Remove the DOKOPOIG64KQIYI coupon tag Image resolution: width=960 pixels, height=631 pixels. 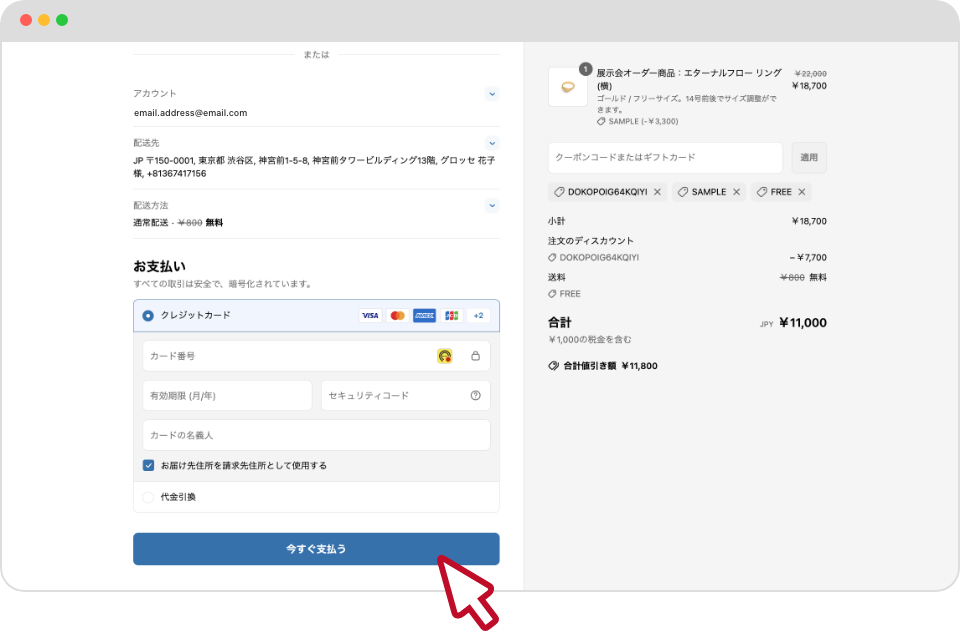point(657,192)
